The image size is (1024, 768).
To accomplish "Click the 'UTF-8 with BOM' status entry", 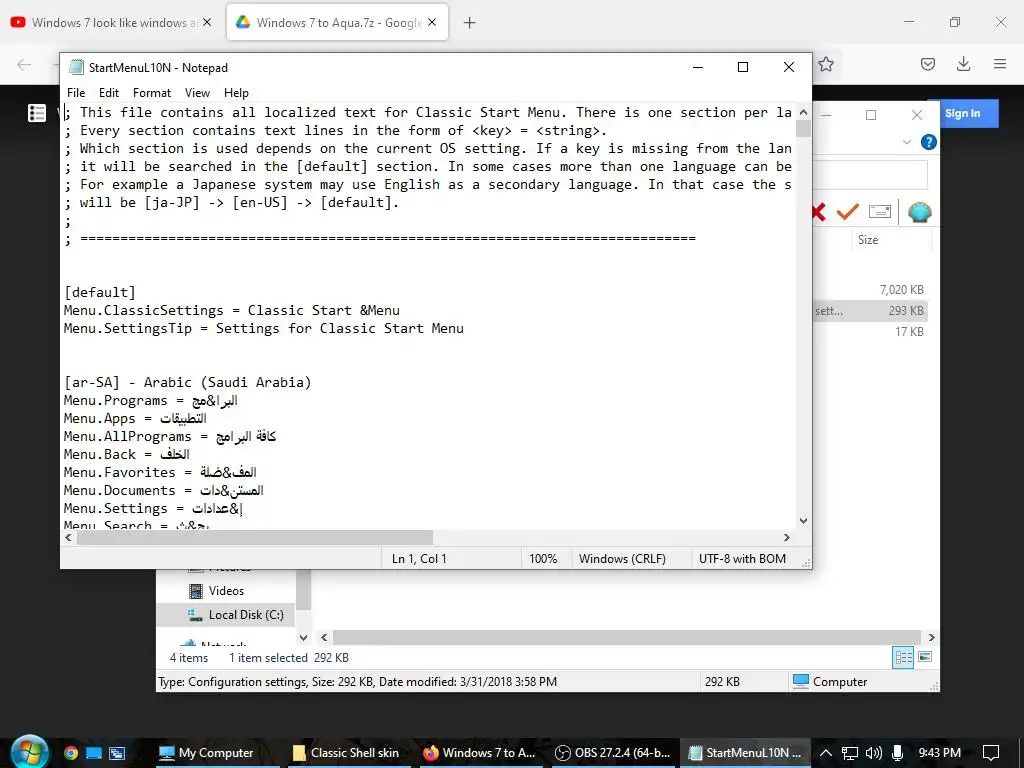I will pyautogui.click(x=742, y=558).
